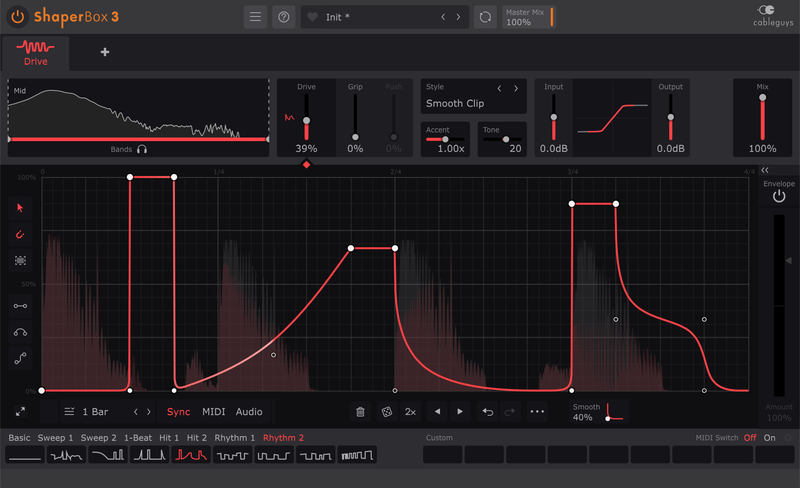Open the Sweep 1 preset category

(55, 438)
